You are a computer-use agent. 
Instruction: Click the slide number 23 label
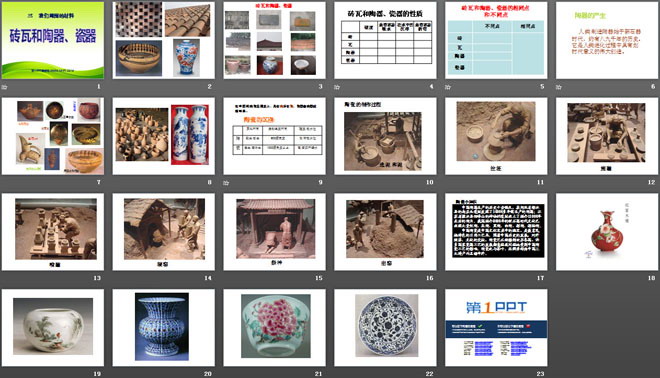pos(540,373)
